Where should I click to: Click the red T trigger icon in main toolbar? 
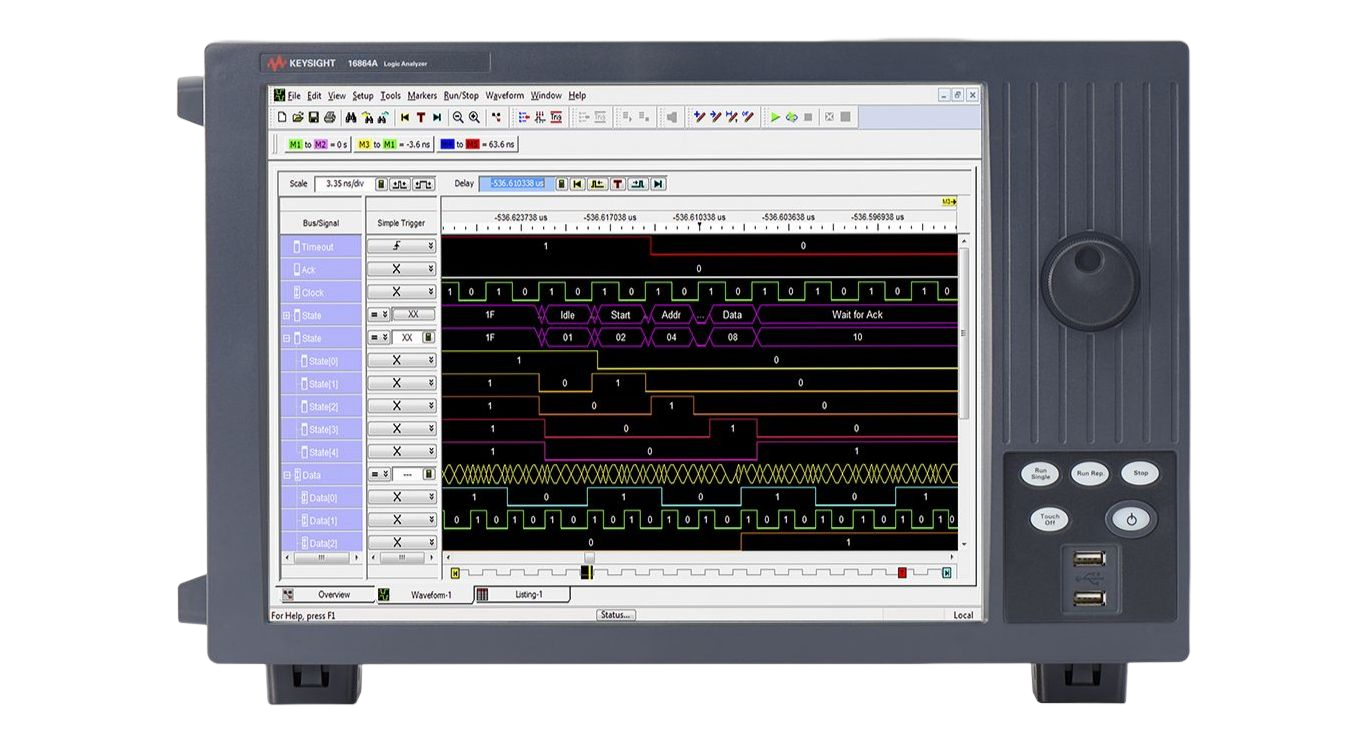click(x=420, y=117)
